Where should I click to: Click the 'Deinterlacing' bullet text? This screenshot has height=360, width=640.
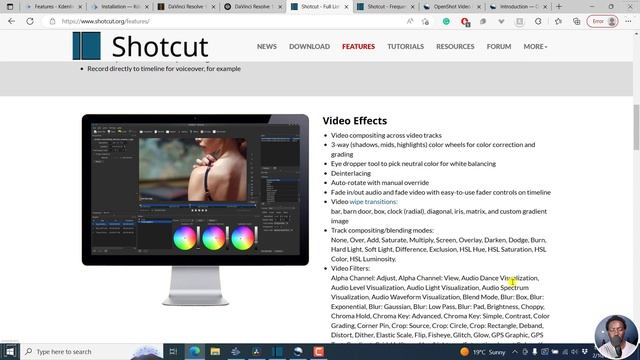[x=351, y=173]
